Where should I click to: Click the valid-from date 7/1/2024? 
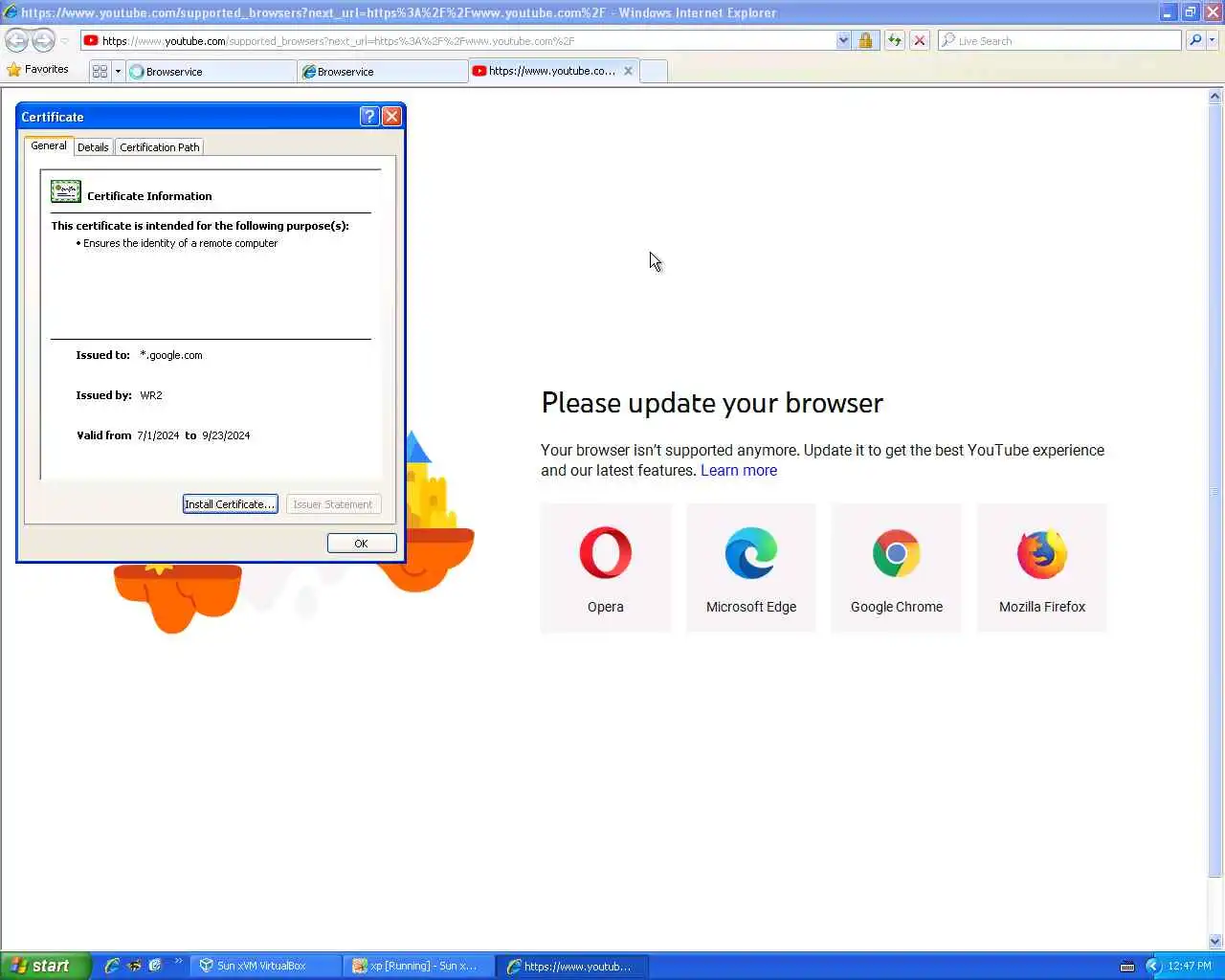tap(158, 435)
